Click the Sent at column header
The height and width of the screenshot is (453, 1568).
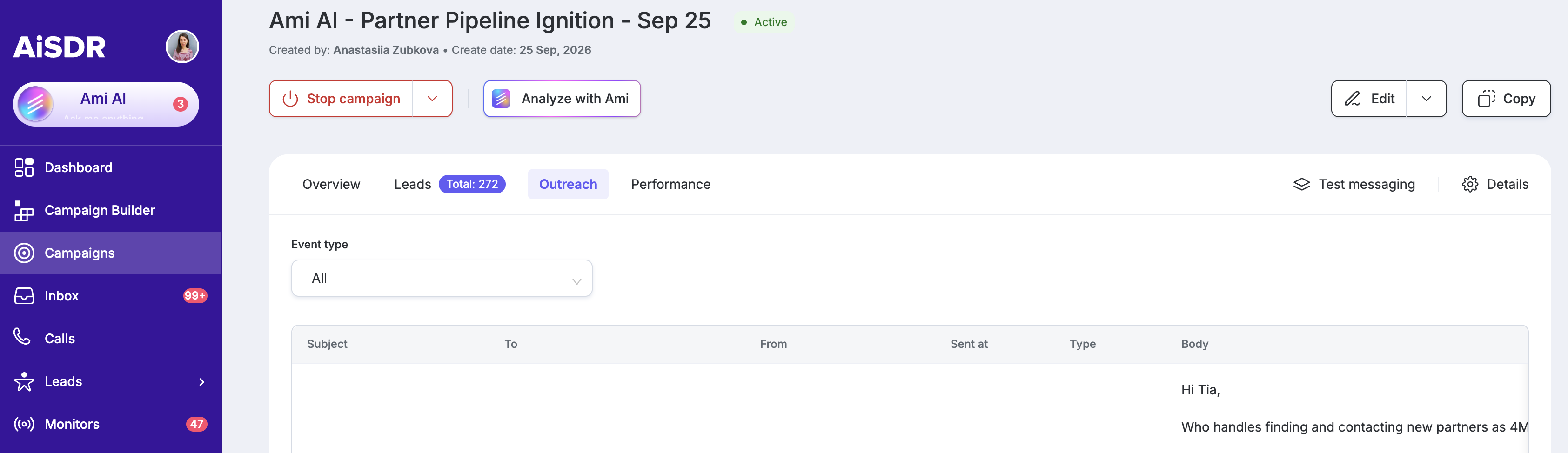969,344
